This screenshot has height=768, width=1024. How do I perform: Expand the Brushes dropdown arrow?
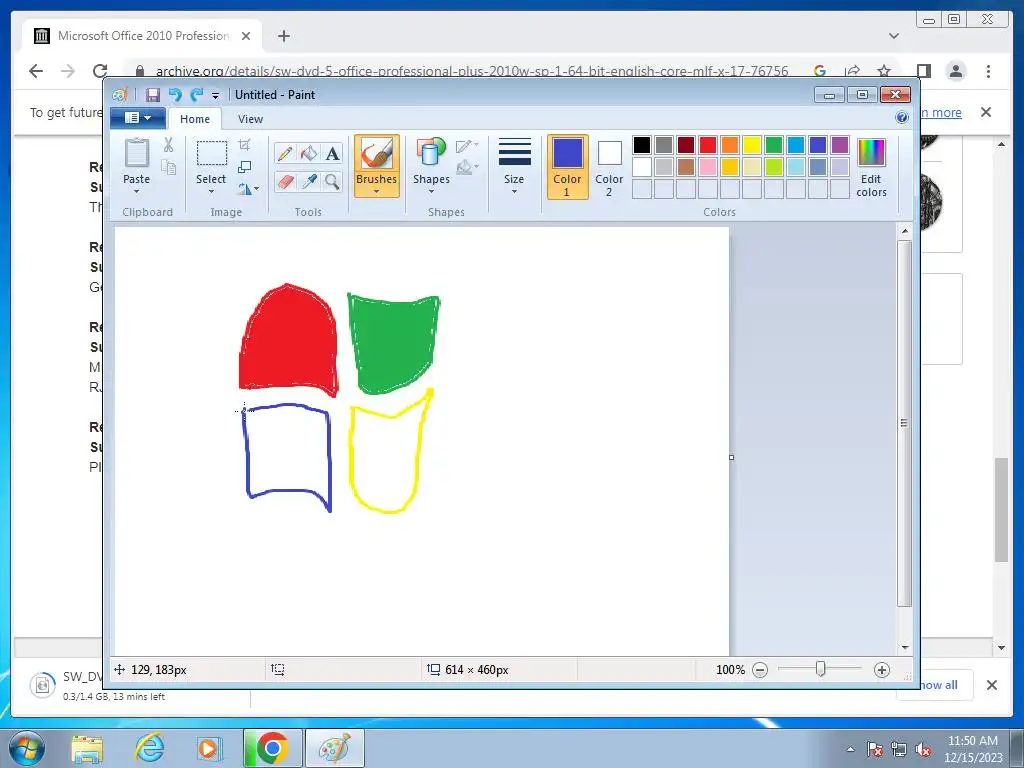pyautogui.click(x=377, y=191)
